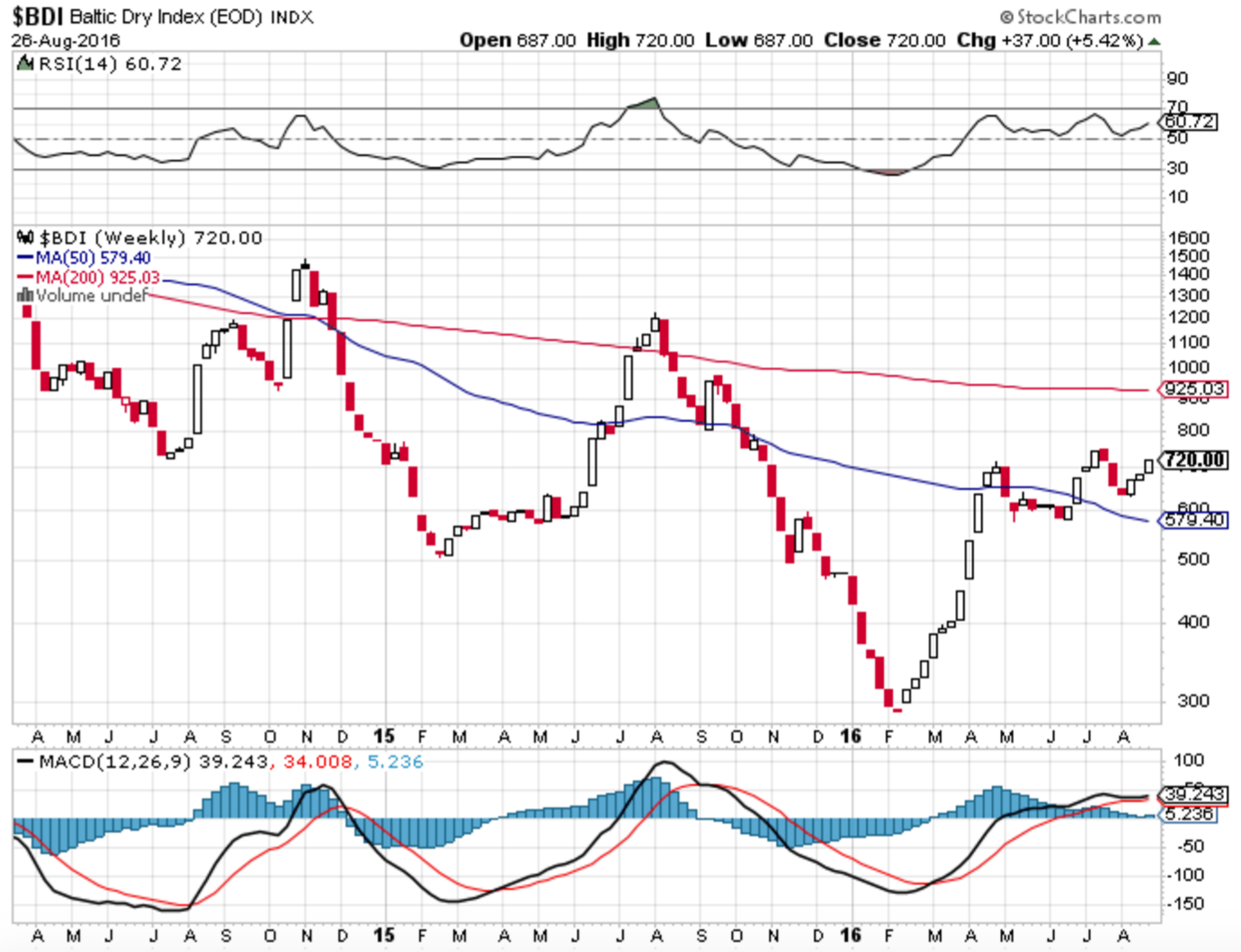The image size is (1241, 952).
Task: Click the 579.40 MA(50) tag on right axis
Action: click(1194, 520)
